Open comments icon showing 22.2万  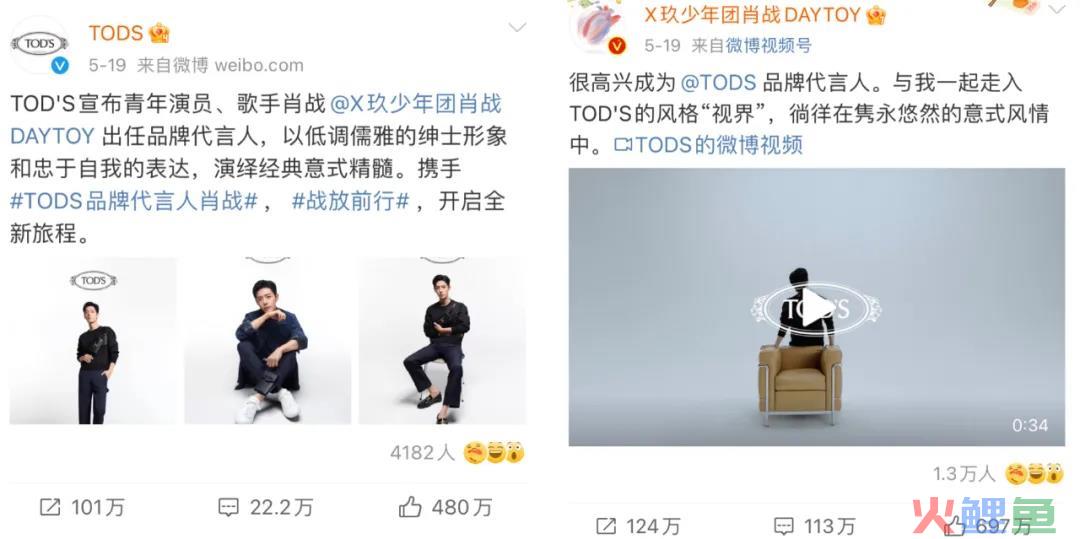click(x=228, y=508)
